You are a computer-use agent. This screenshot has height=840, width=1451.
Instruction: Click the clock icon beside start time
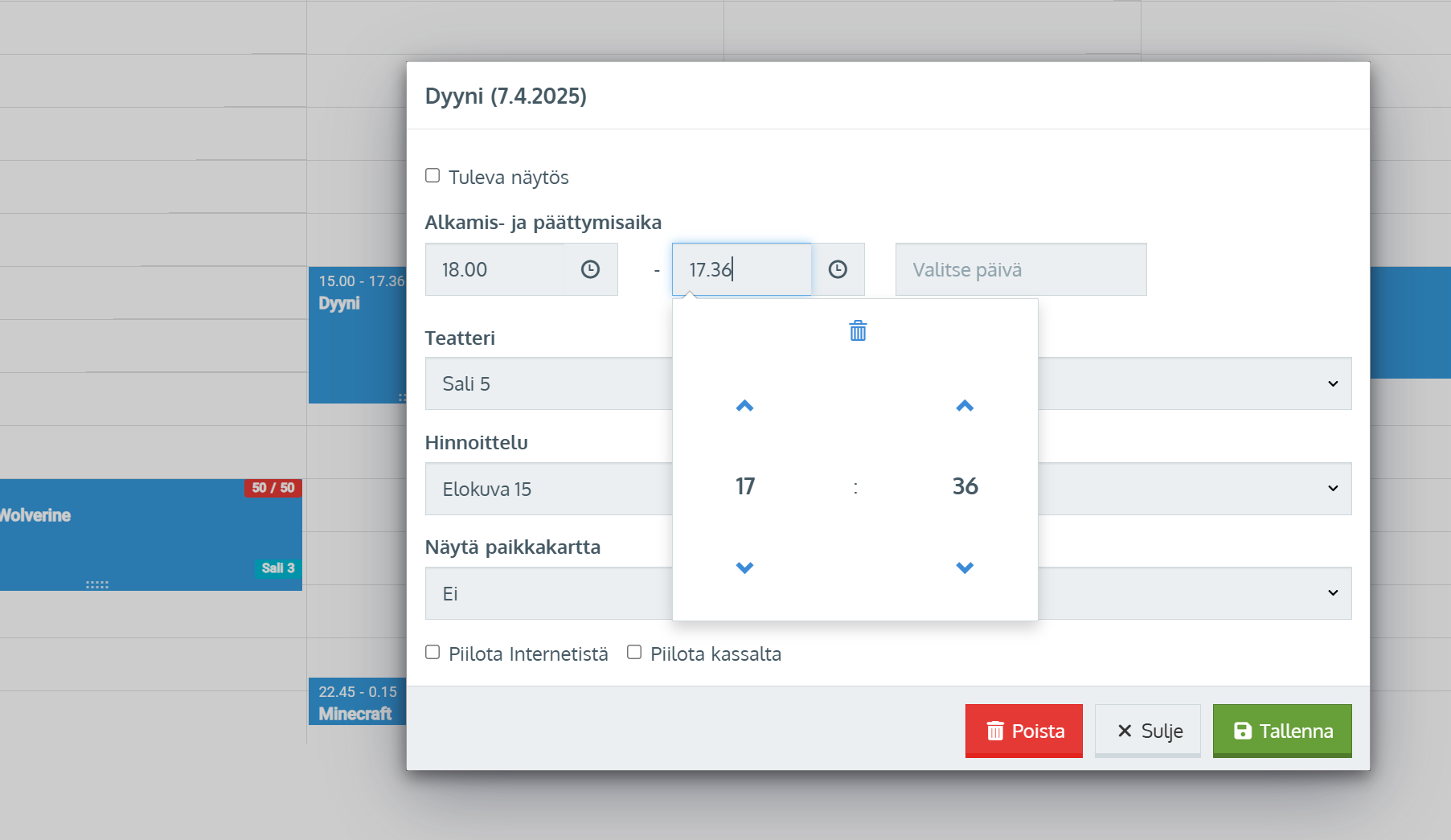click(x=590, y=269)
